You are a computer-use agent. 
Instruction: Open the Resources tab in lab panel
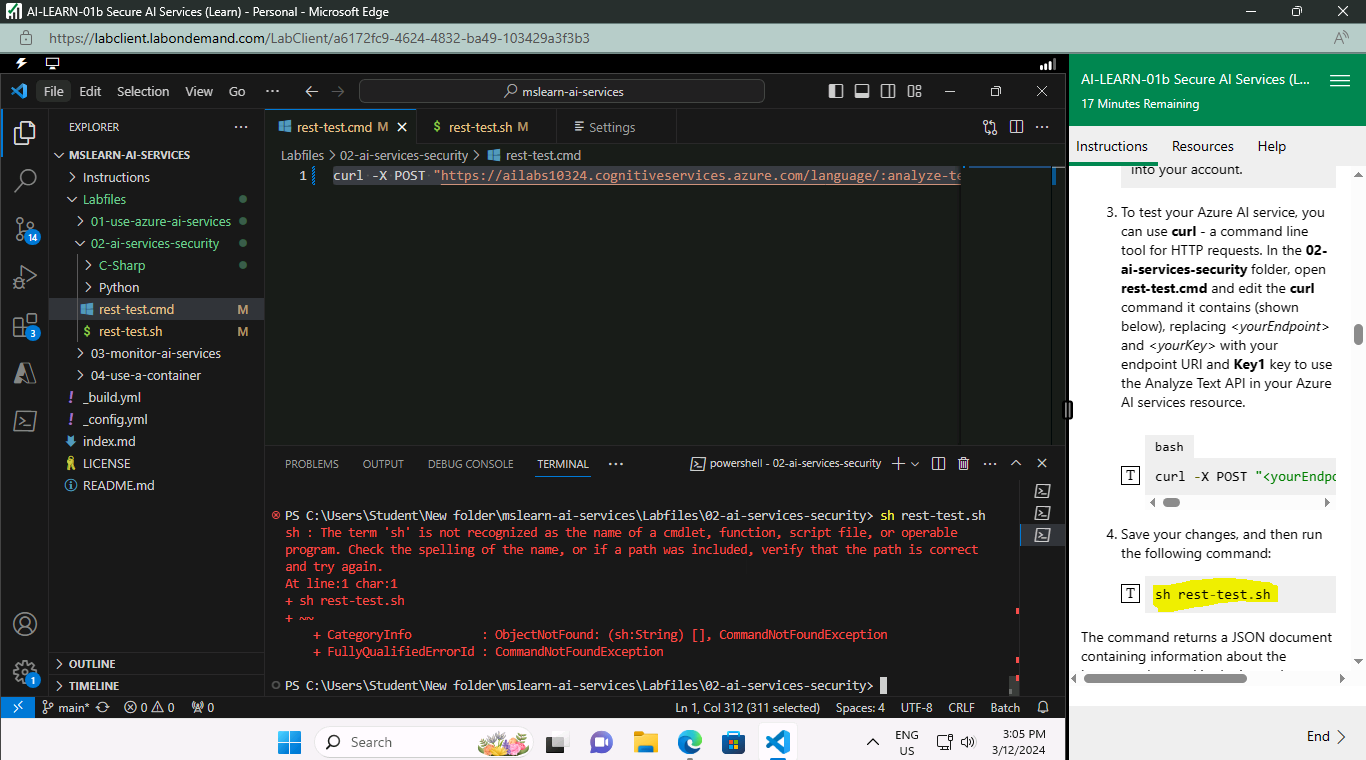click(x=1202, y=146)
